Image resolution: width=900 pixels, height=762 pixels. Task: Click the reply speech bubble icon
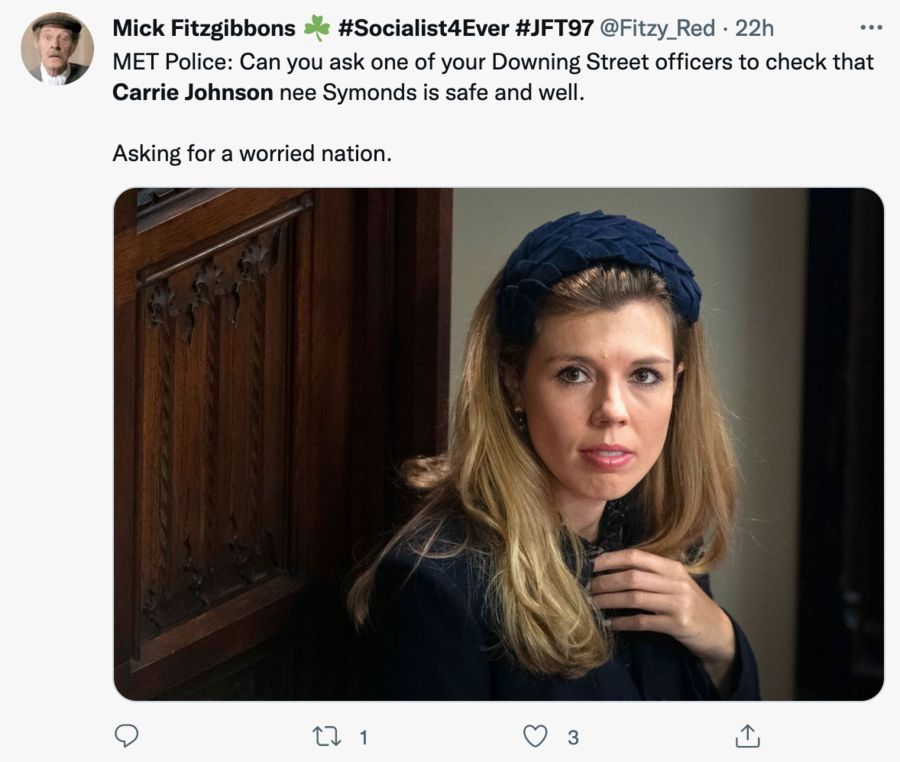[x=126, y=736]
